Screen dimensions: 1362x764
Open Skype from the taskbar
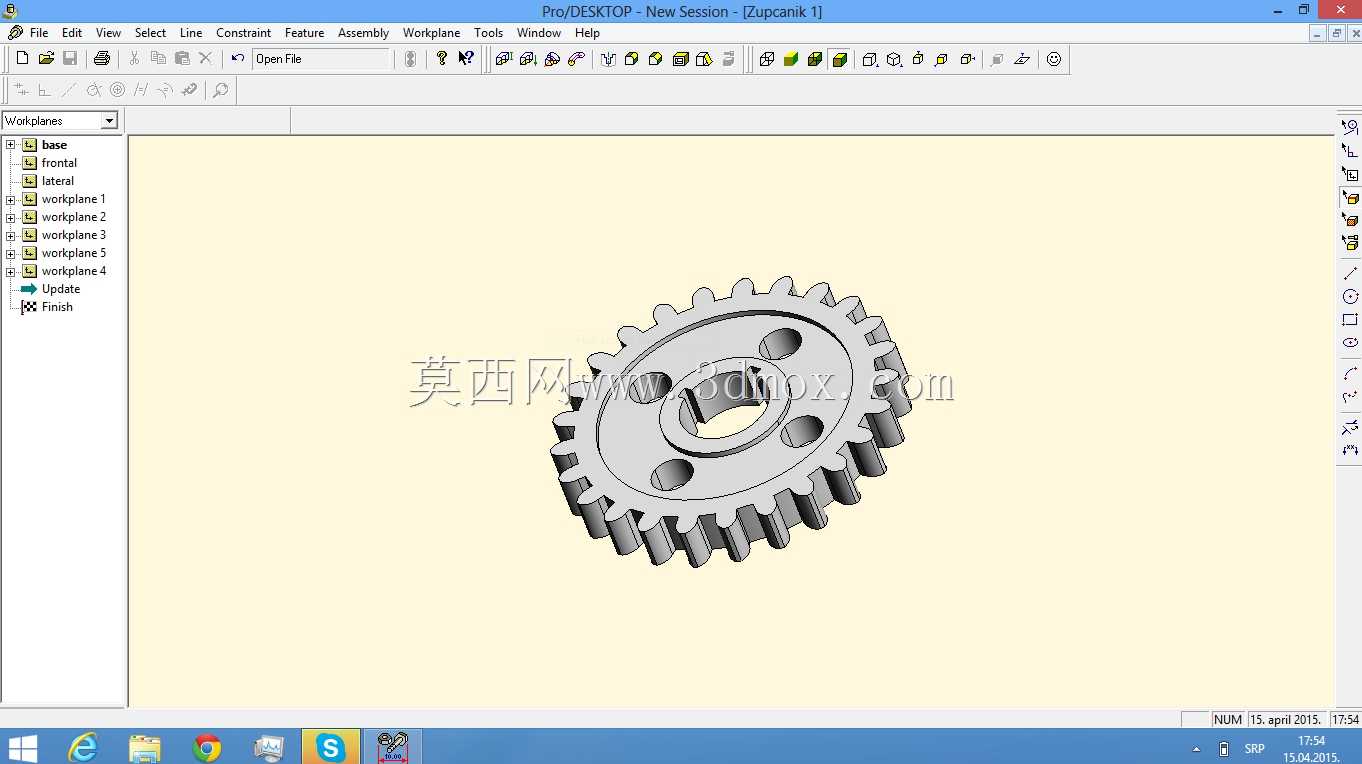(330, 747)
